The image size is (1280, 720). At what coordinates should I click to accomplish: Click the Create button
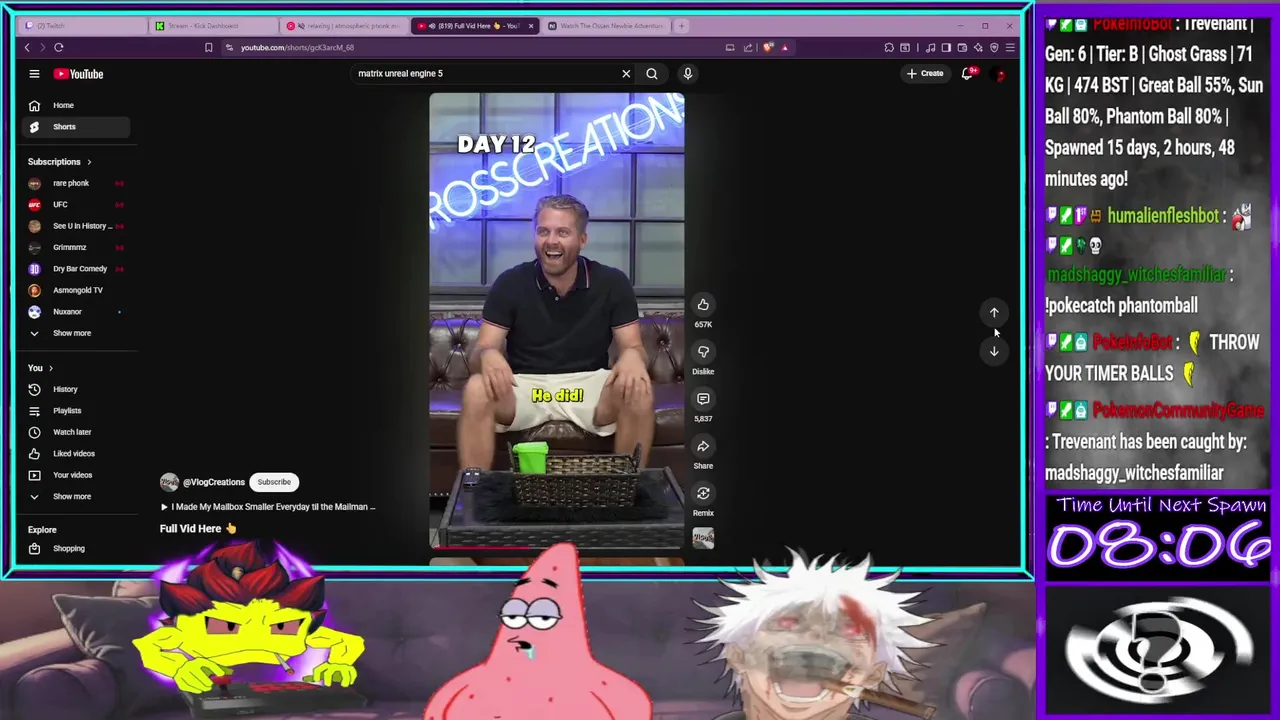[x=925, y=73]
